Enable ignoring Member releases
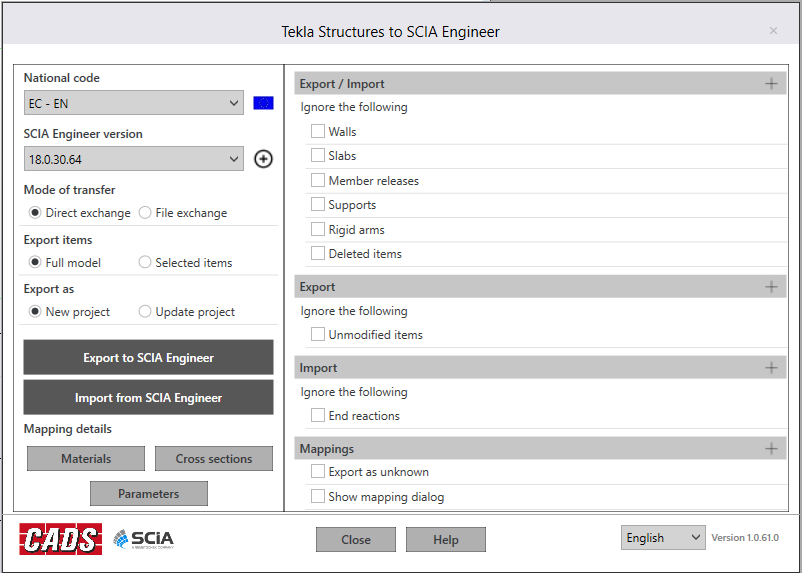802x573 pixels. (318, 180)
